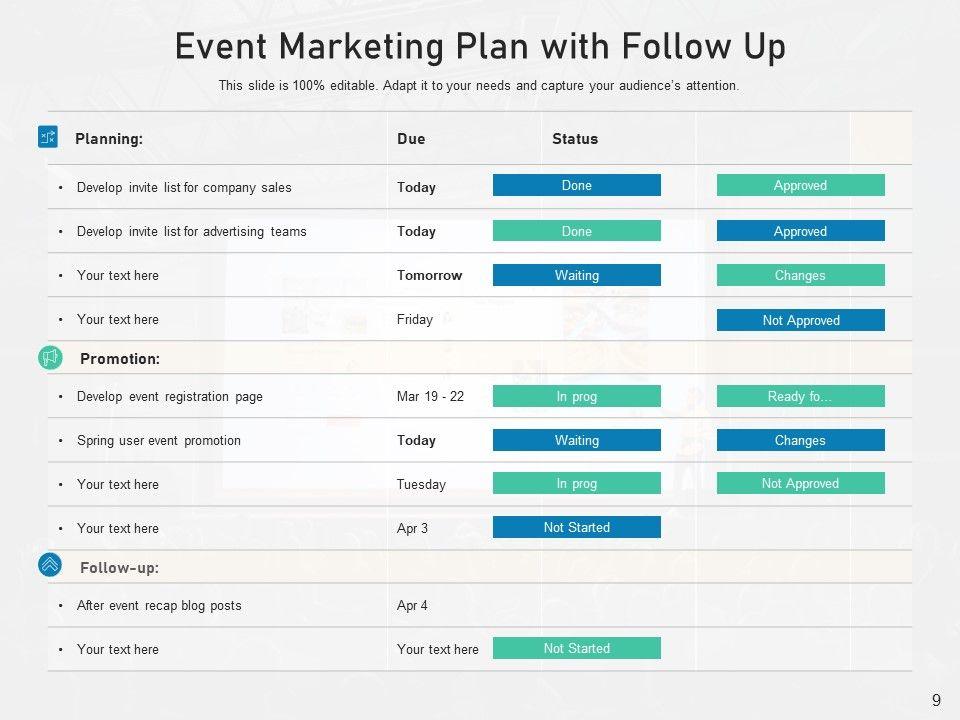The image size is (960, 720).
Task: Click the Follow-up double chevron icon
Action: [x=50, y=565]
